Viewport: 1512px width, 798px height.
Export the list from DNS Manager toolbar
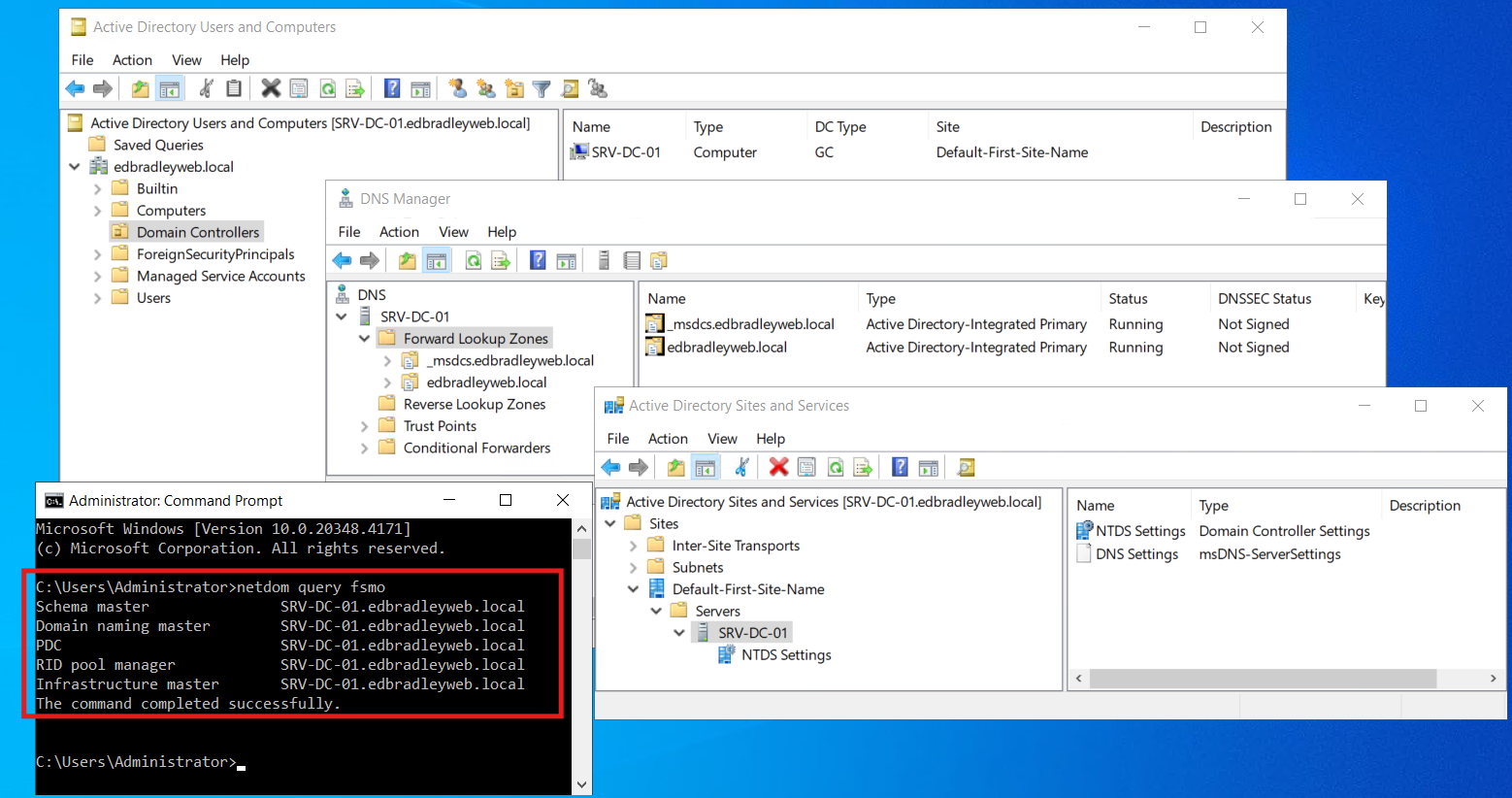click(x=502, y=259)
